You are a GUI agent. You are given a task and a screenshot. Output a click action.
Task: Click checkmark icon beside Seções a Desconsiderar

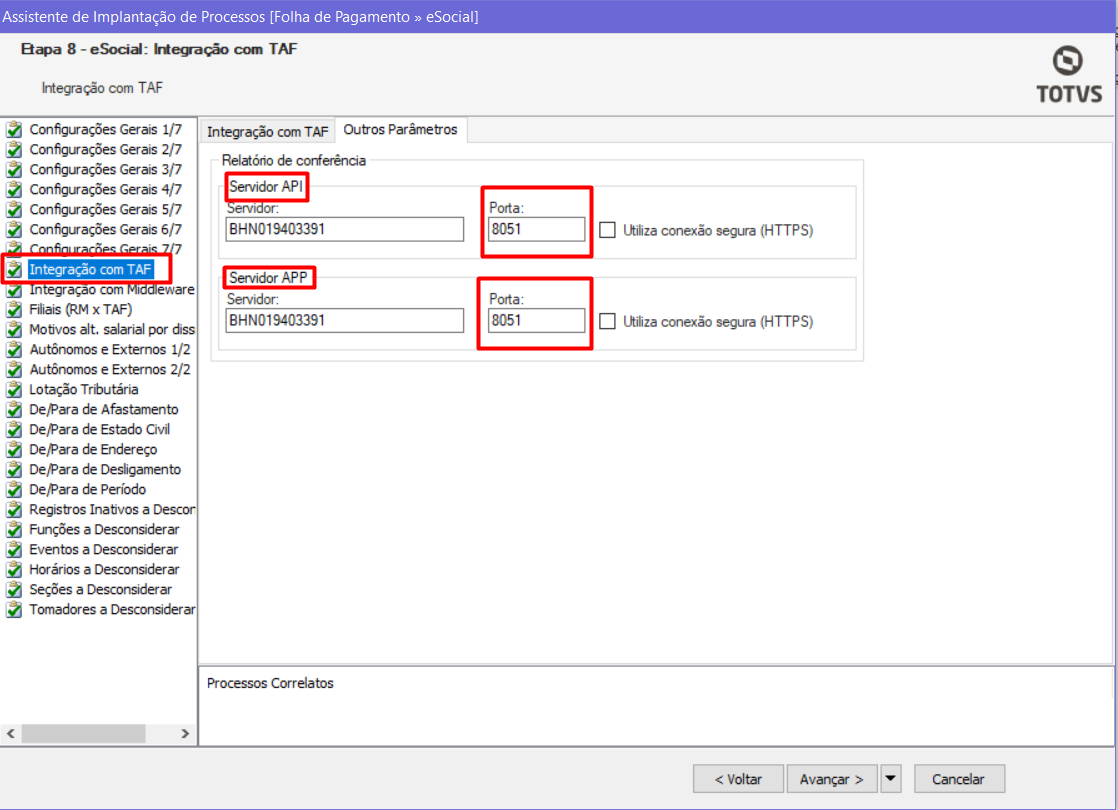coord(14,589)
